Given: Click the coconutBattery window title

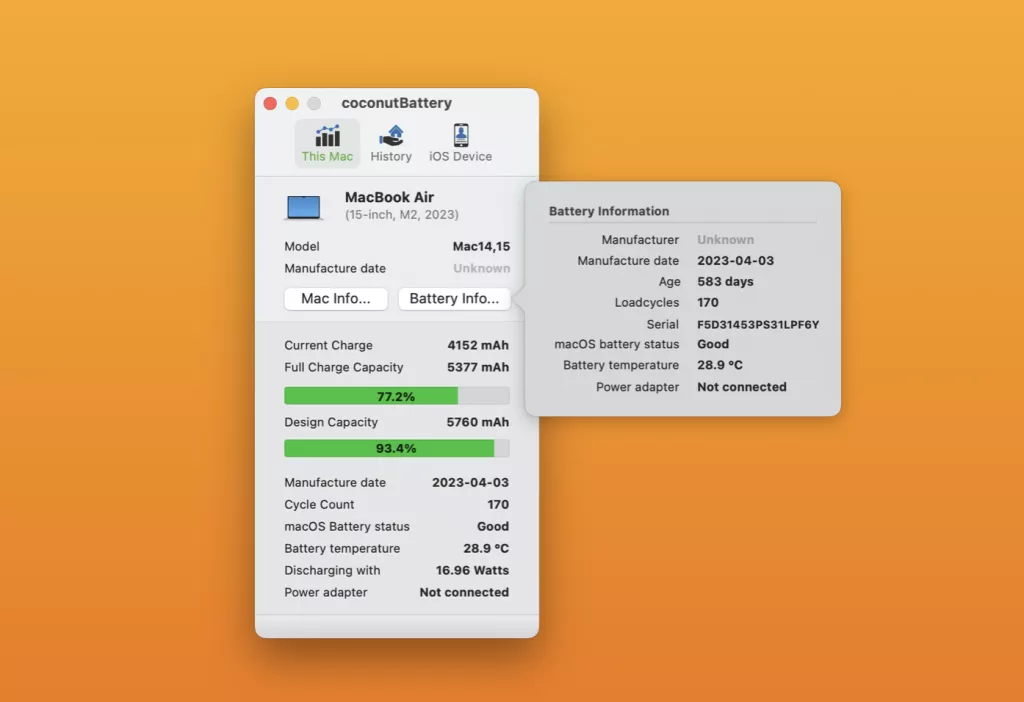Looking at the screenshot, I should [x=396, y=103].
